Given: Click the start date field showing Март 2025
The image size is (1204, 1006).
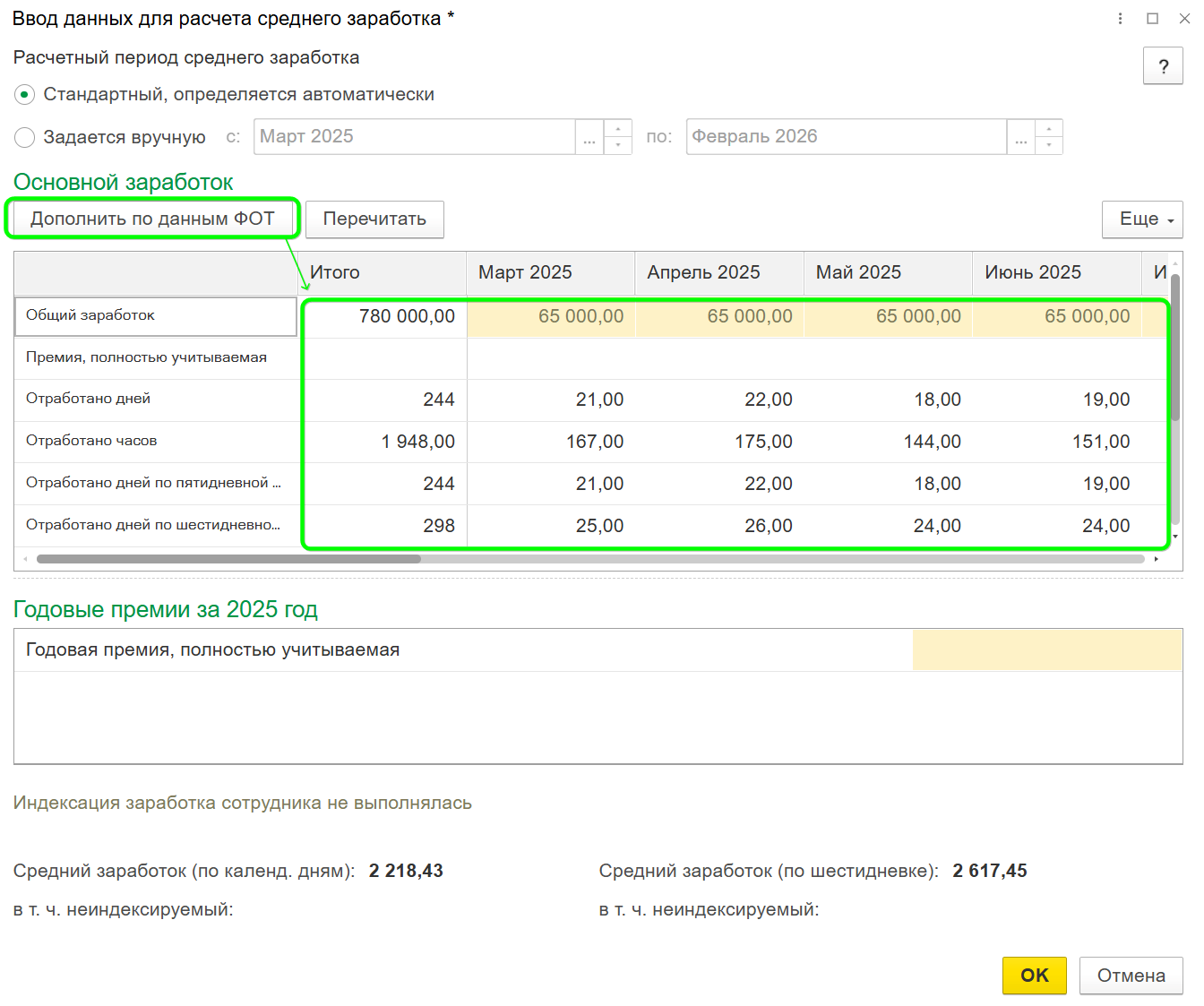Looking at the screenshot, I should (412, 136).
